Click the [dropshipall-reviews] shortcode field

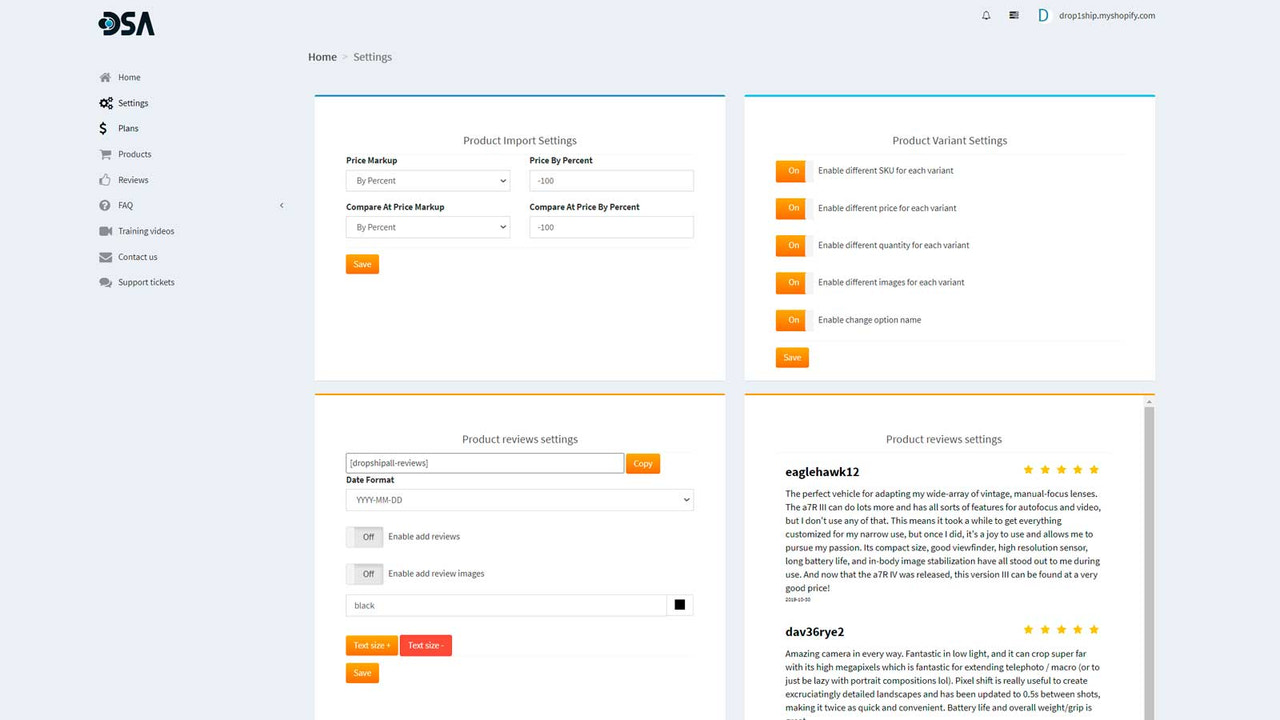click(485, 463)
